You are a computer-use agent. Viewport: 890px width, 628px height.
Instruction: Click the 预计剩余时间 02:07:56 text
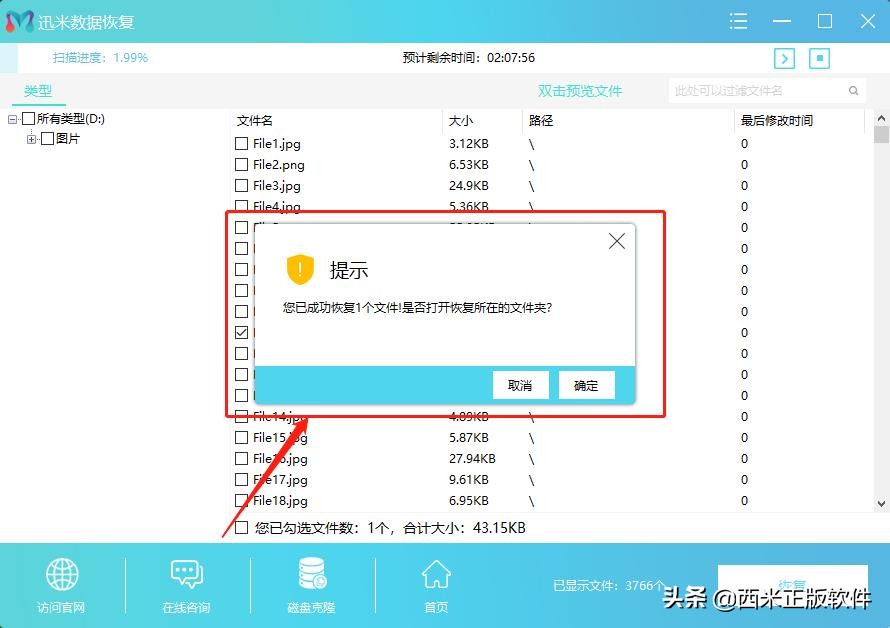coord(469,58)
